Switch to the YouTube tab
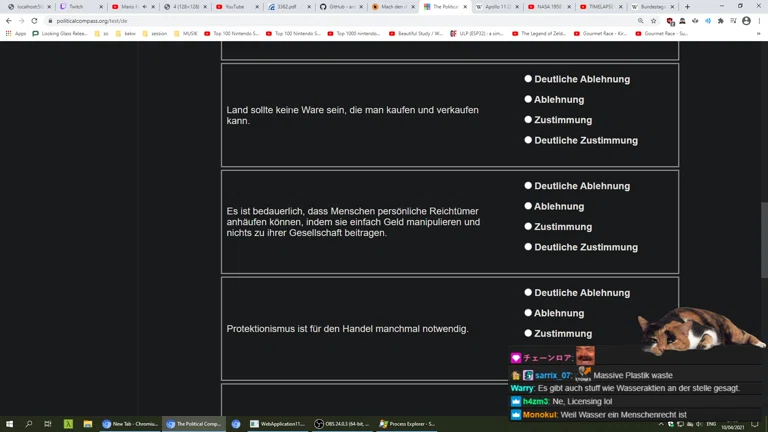Image resolution: width=768 pixels, height=432 pixels. [238, 7]
